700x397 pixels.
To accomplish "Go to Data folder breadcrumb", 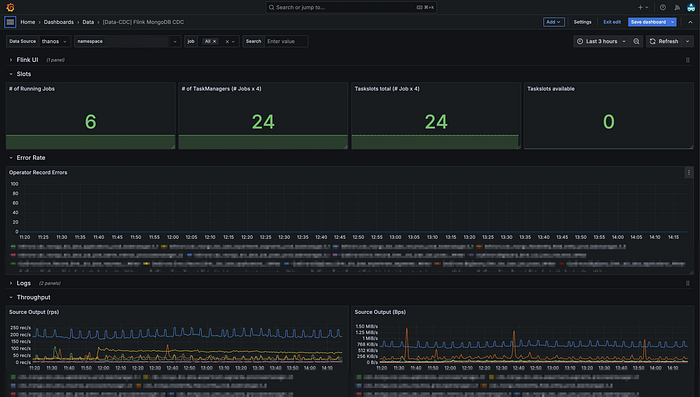I will click(x=88, y=22).
